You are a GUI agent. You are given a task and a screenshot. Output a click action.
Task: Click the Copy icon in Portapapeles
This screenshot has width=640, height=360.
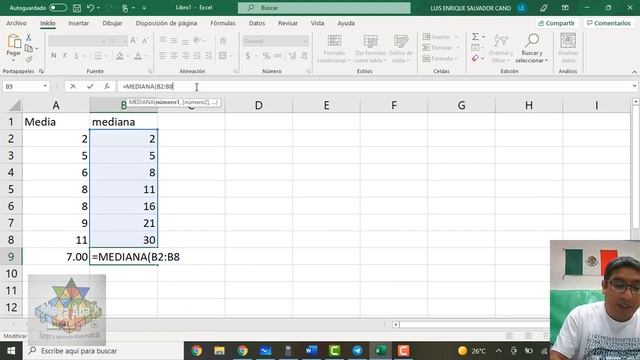pos(29,49)
